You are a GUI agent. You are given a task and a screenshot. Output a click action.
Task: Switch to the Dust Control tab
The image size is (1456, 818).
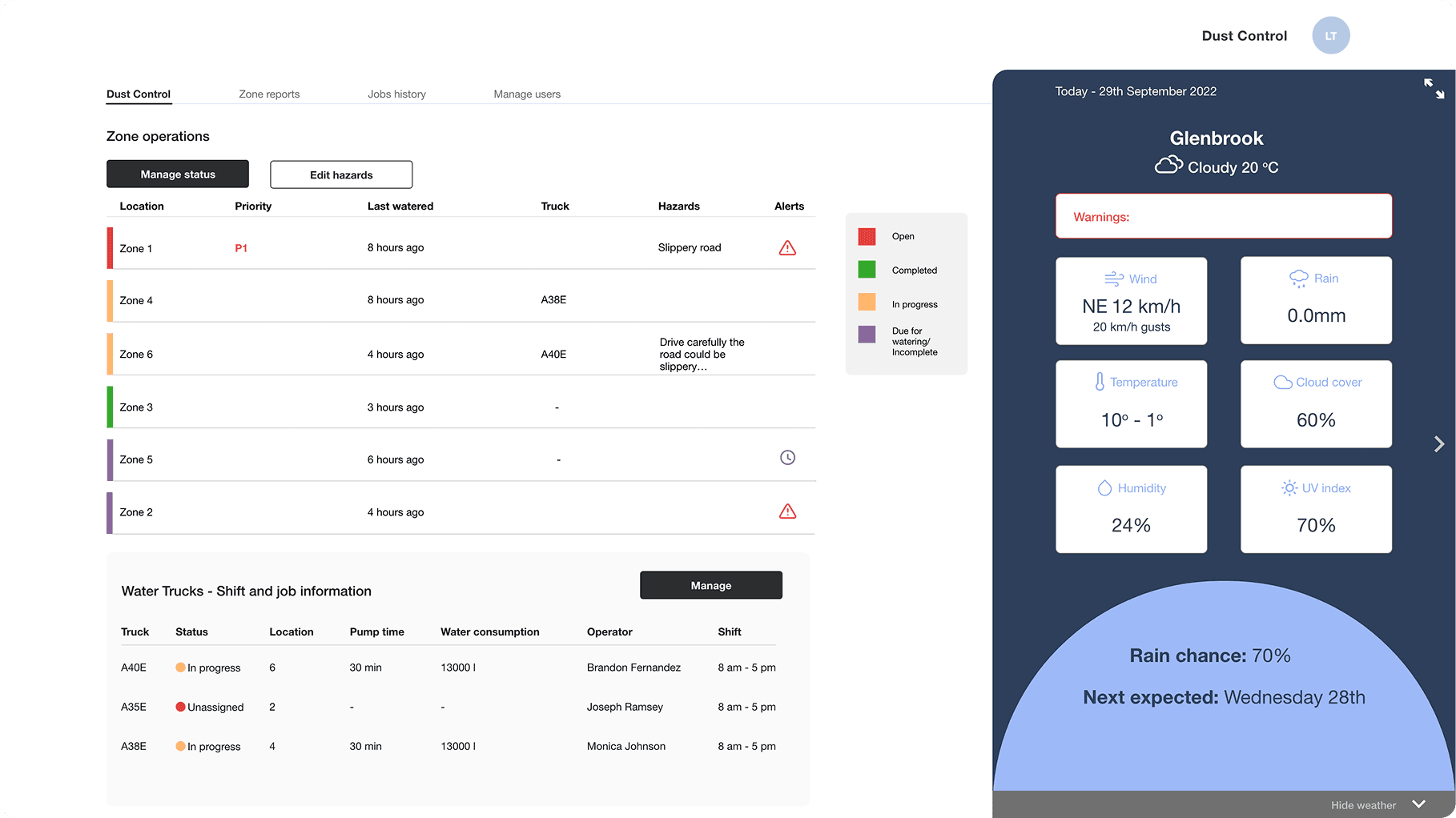click(x=139, y=94)
